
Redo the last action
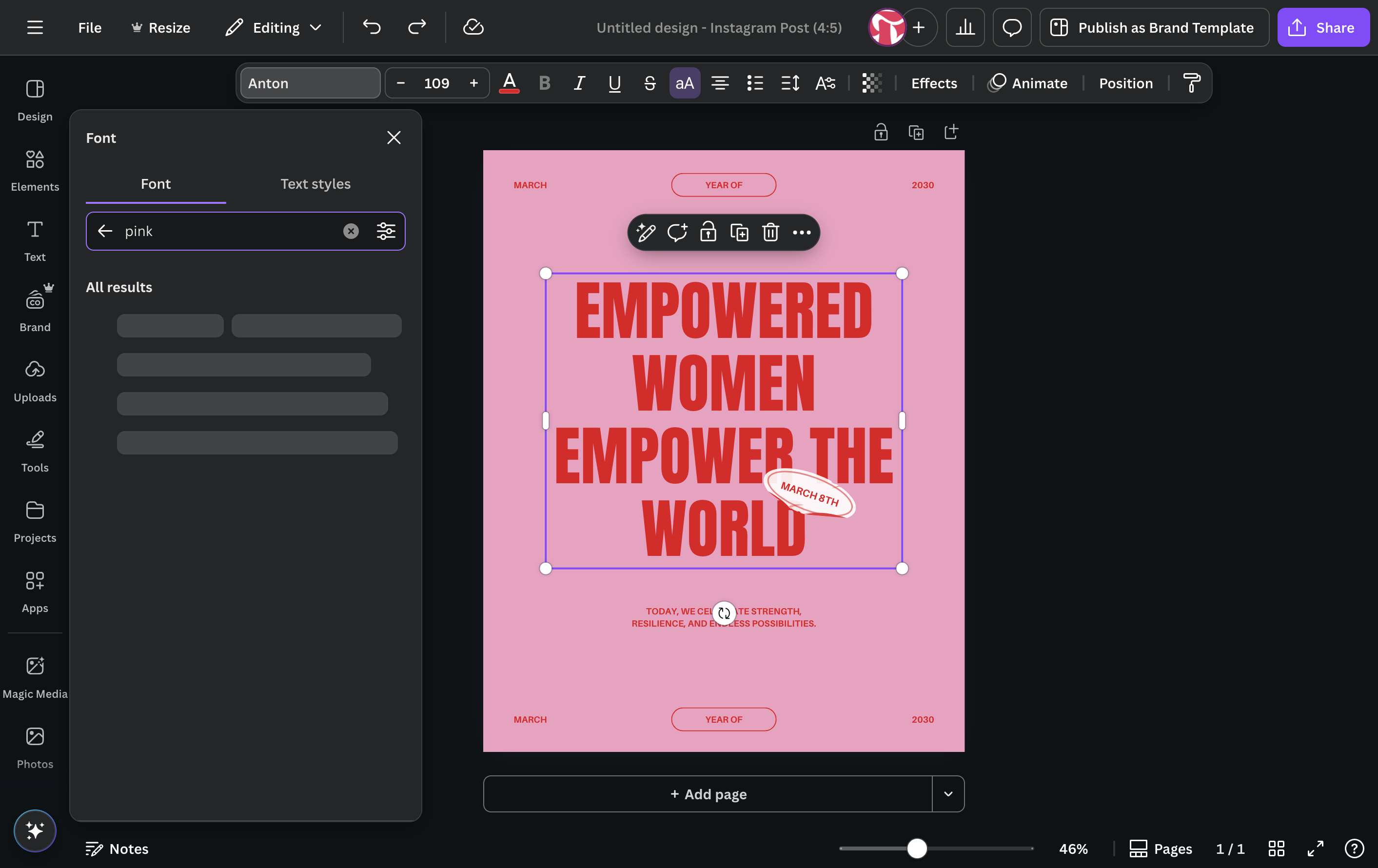tap(417, 27)
